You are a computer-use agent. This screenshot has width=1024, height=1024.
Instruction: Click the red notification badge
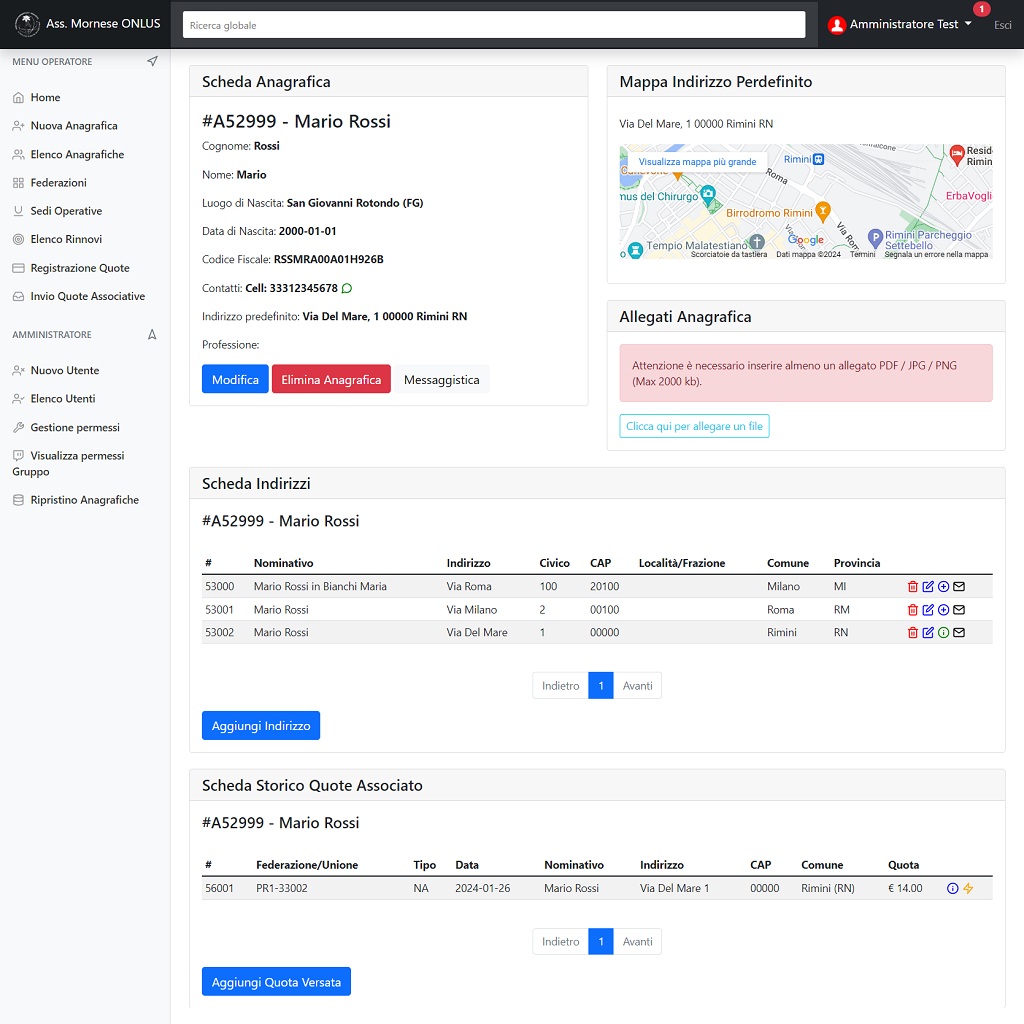[981, 9]
